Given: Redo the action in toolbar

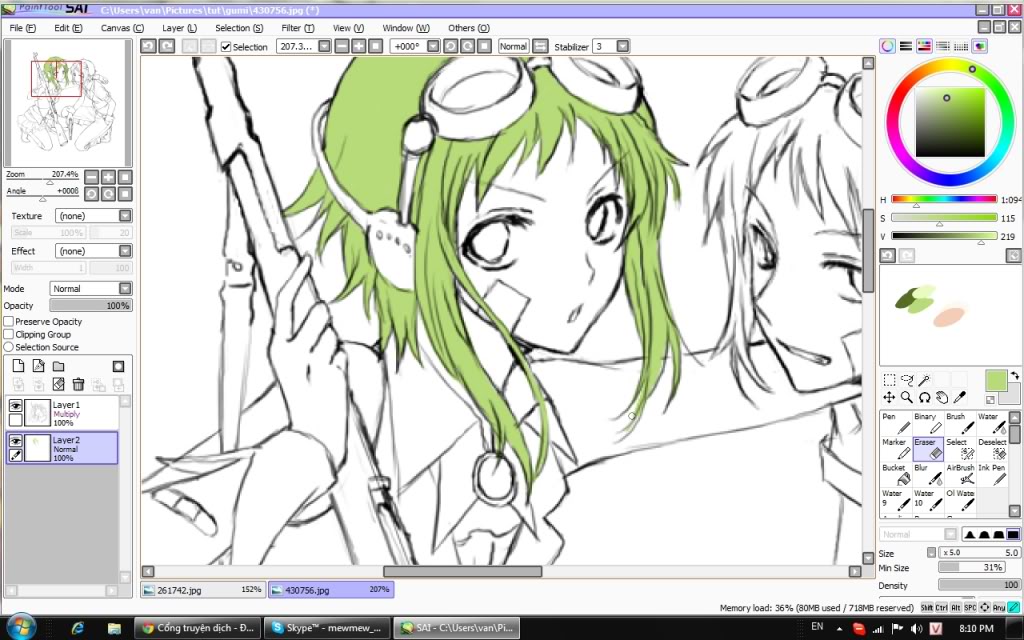Looking at the screenshot, I should click(167, 46).
